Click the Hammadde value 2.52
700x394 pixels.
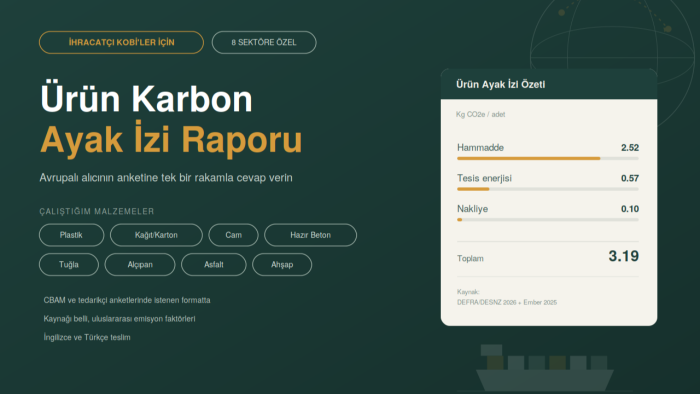pyautogui.click(x=629, y=148)
